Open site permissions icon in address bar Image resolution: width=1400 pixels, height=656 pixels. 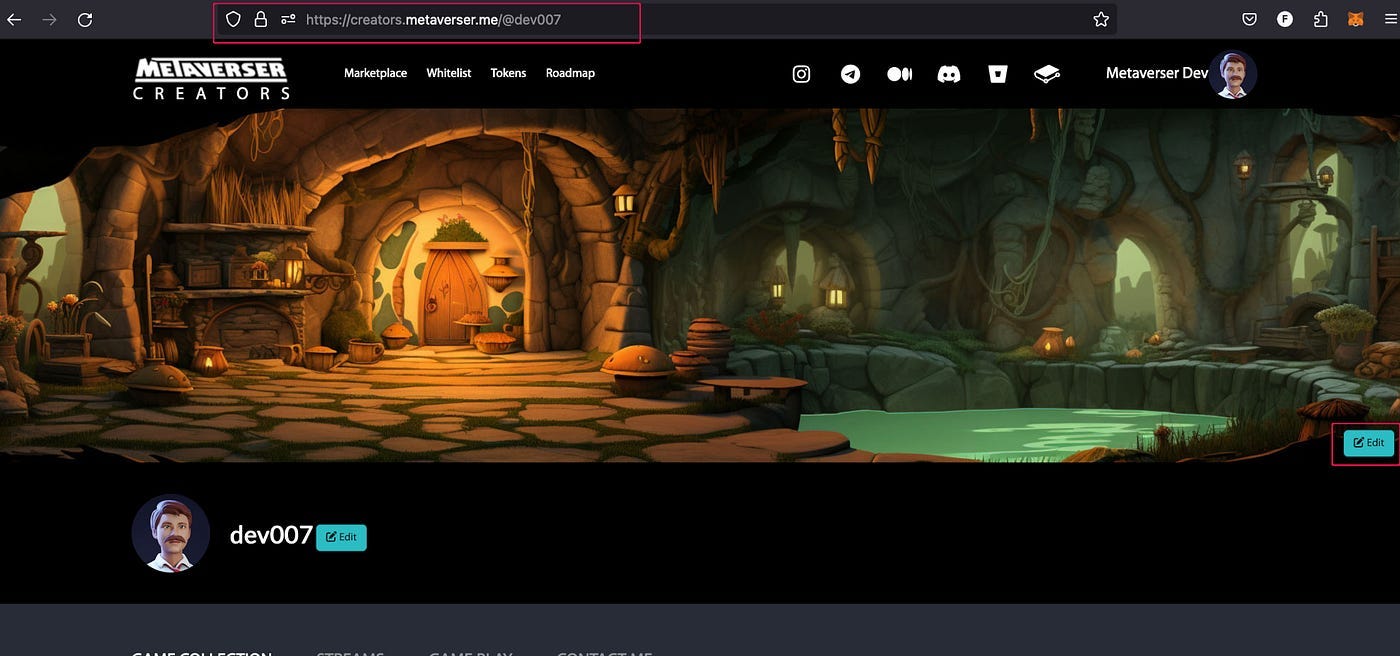coord(288,19)
